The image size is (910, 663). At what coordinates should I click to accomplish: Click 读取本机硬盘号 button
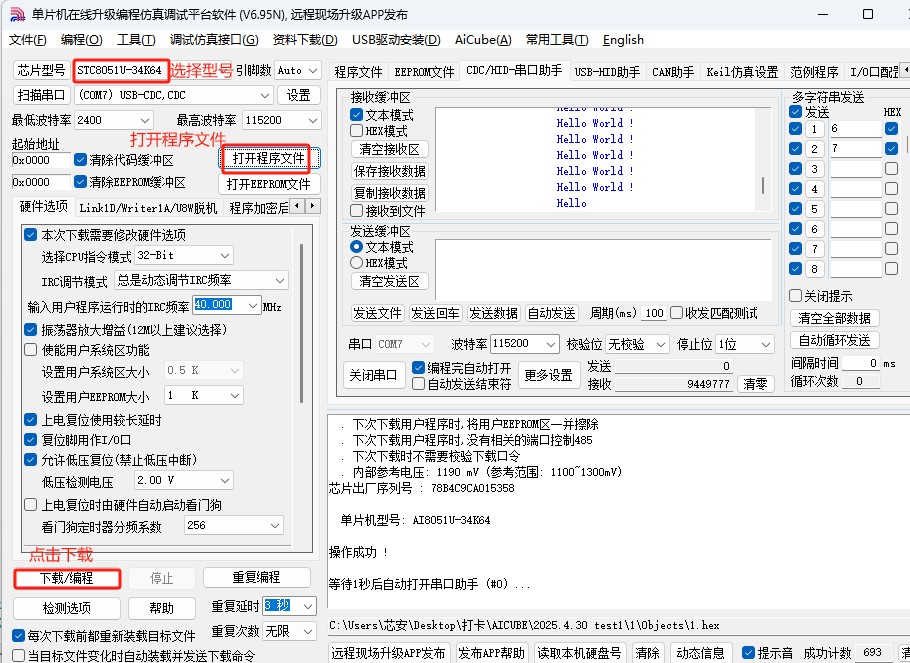pos(579,653)
